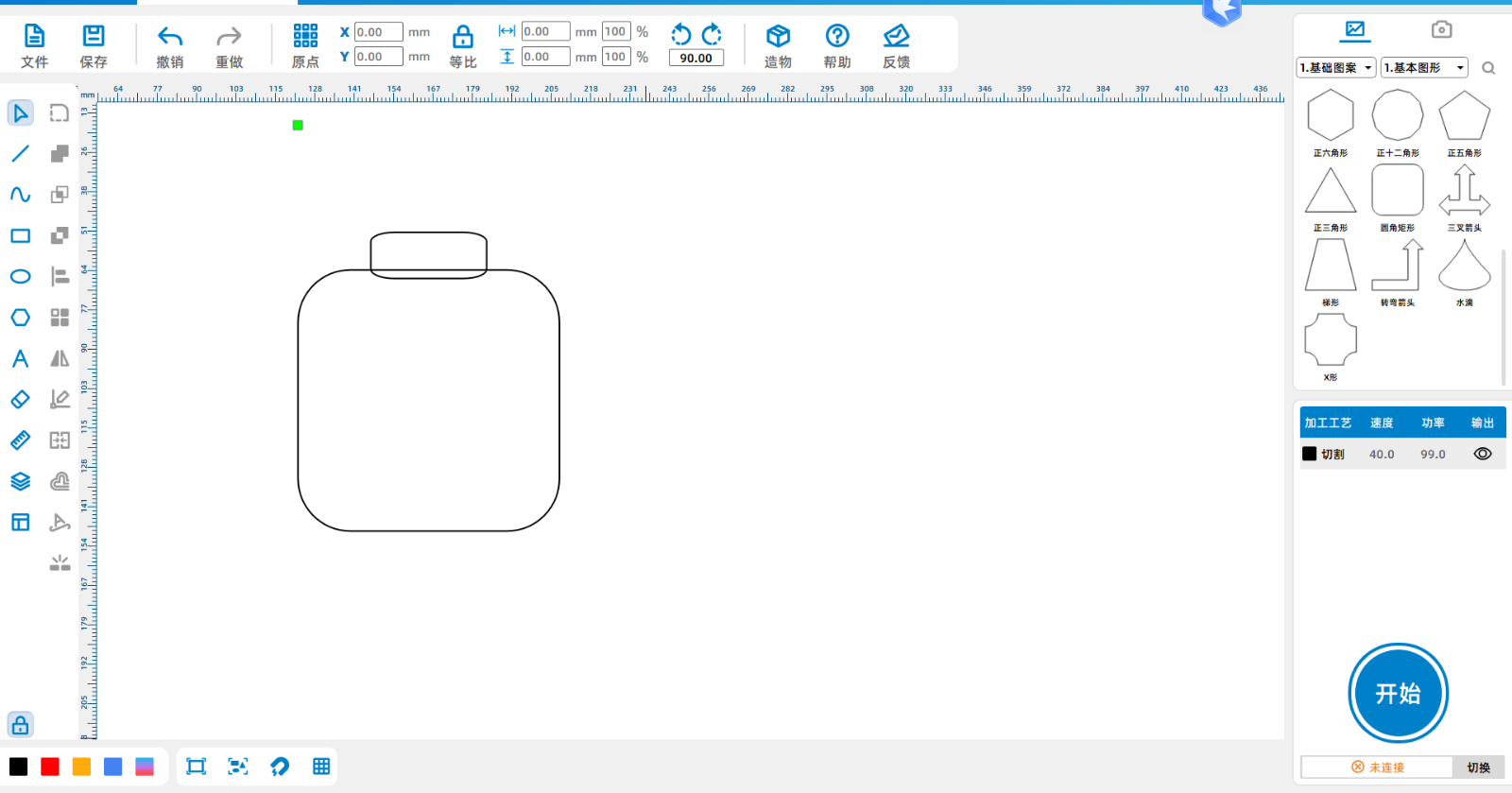Toggle the lock at bottom-left corner
The width and height of the screenshot is (1512, 793).
[20, 725]
